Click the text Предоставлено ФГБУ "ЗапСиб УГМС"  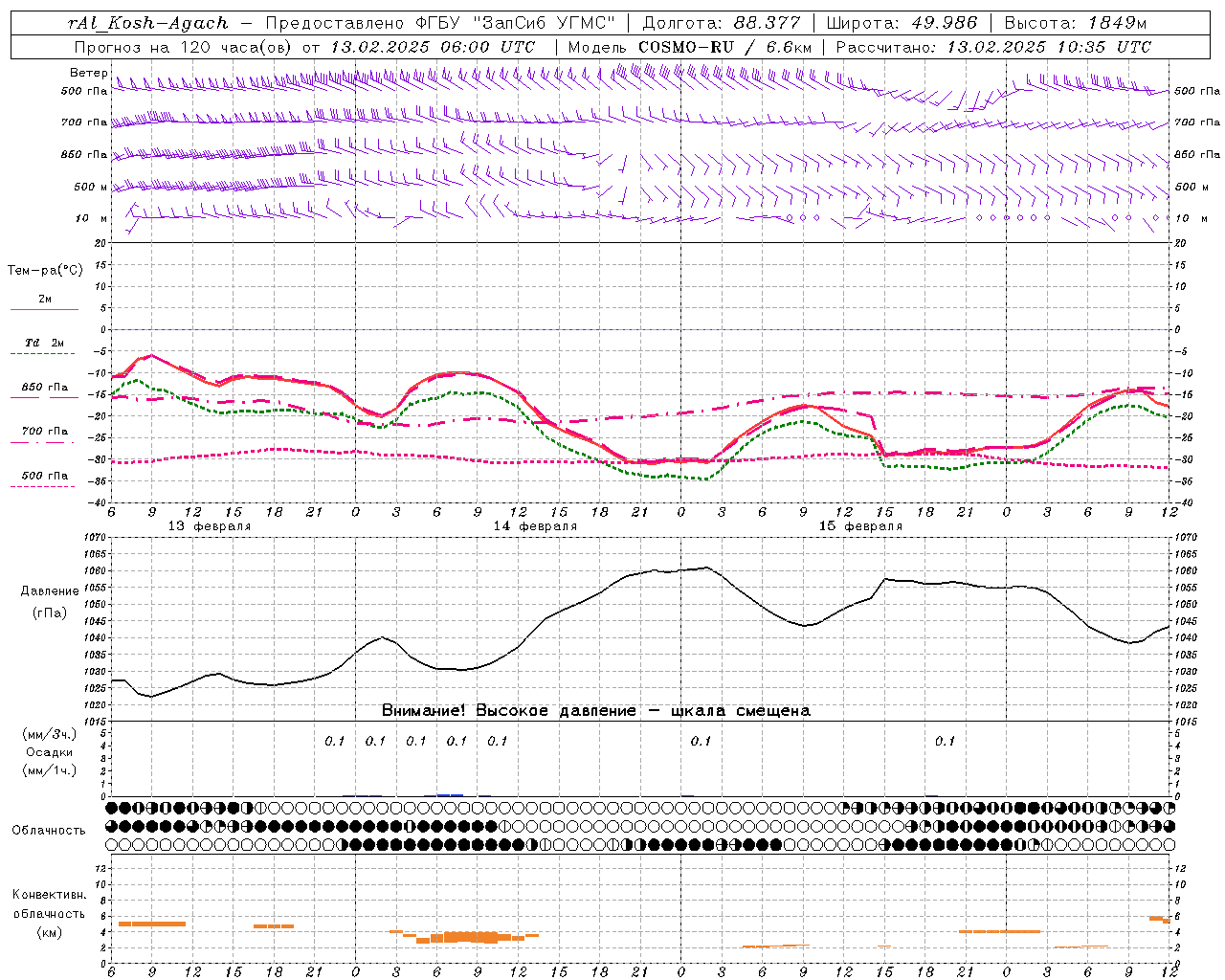(439, 23)
